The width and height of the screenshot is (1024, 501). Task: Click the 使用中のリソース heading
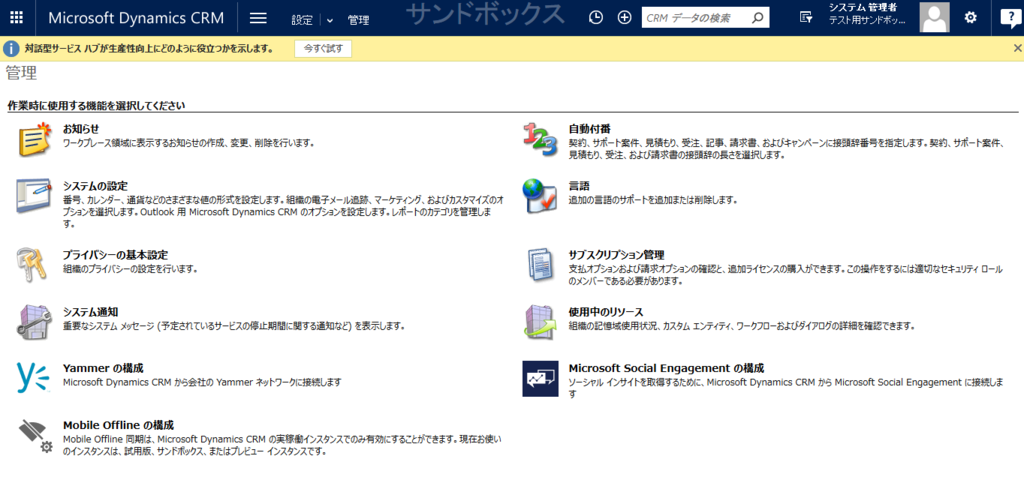605,312
